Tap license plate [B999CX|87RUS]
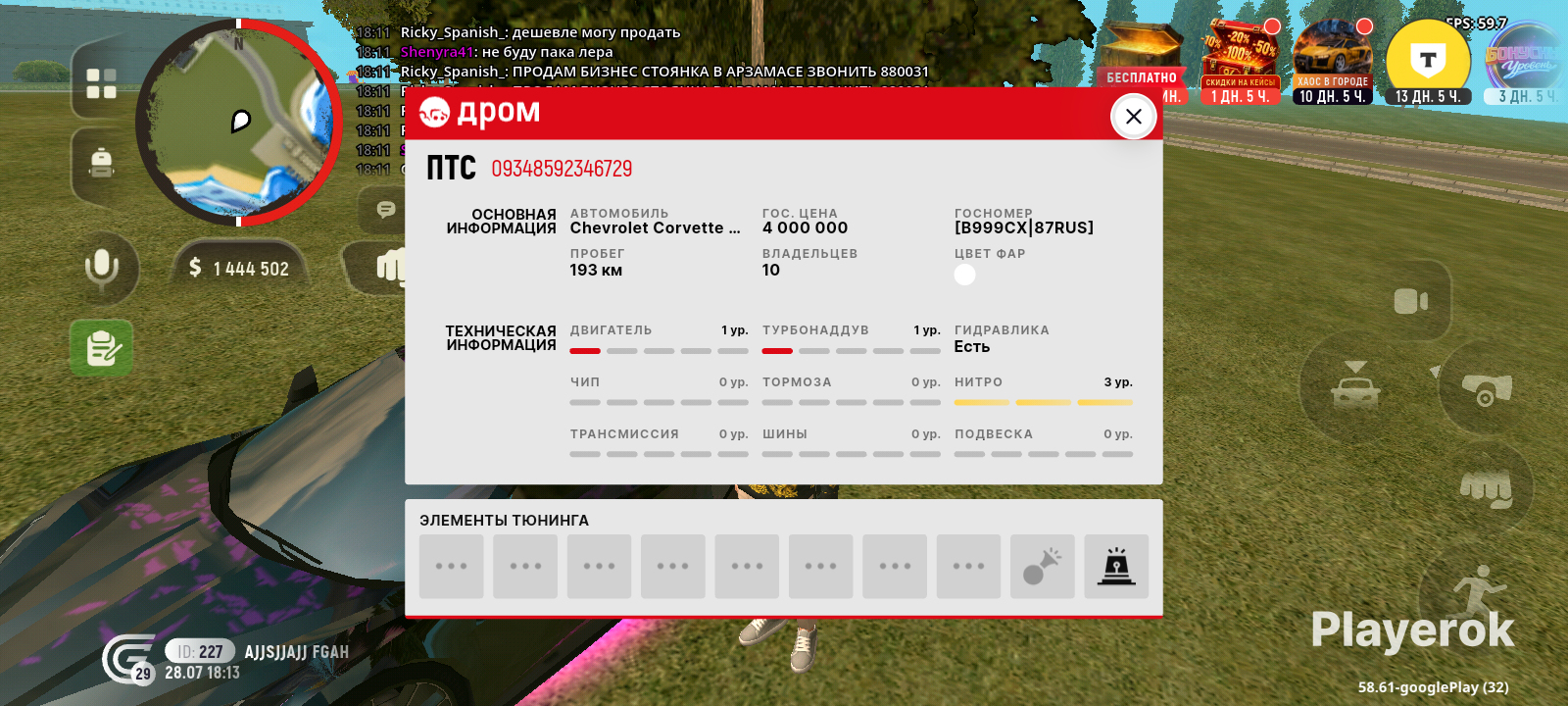The width and height of the screenshot is (1568, 706). pos(1024,227)
